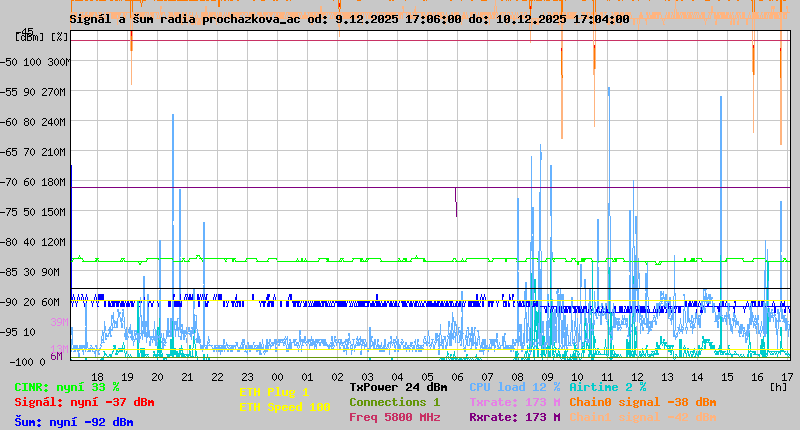The width and height of the screenshot is (800, 430).
Task: Click the 'Rxrate: 173 M' legend label
Action: 515,417
